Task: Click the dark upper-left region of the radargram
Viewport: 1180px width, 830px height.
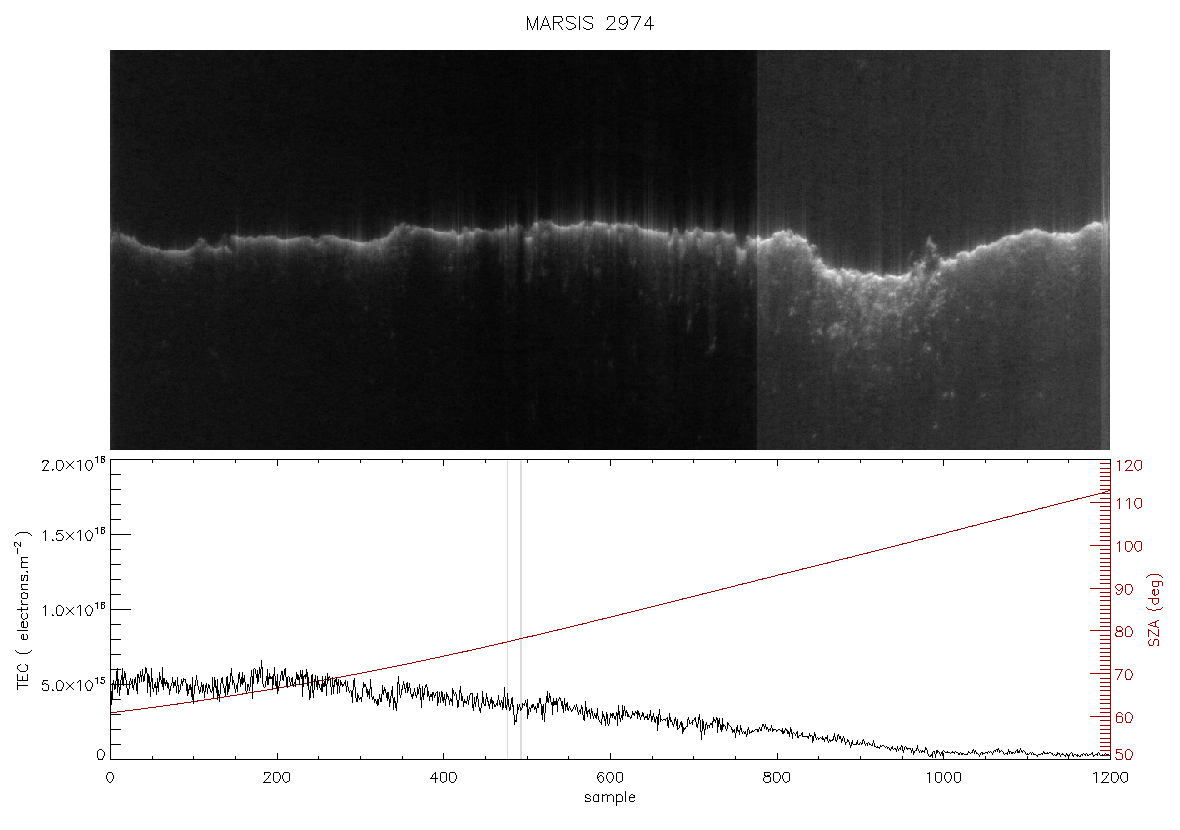Action: coord(301,135)
